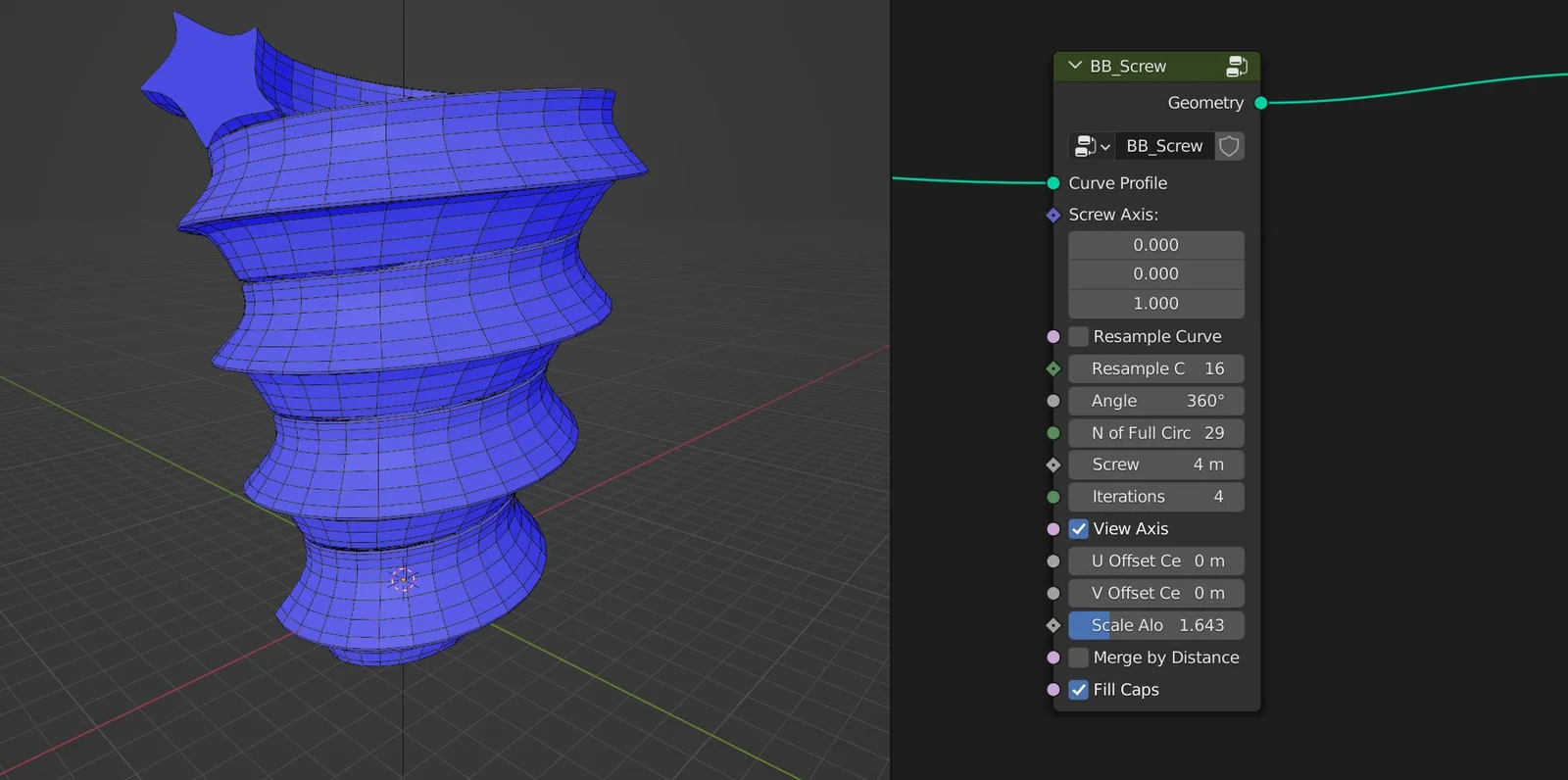Click the node group icon in BB_Screw header

1237,66
